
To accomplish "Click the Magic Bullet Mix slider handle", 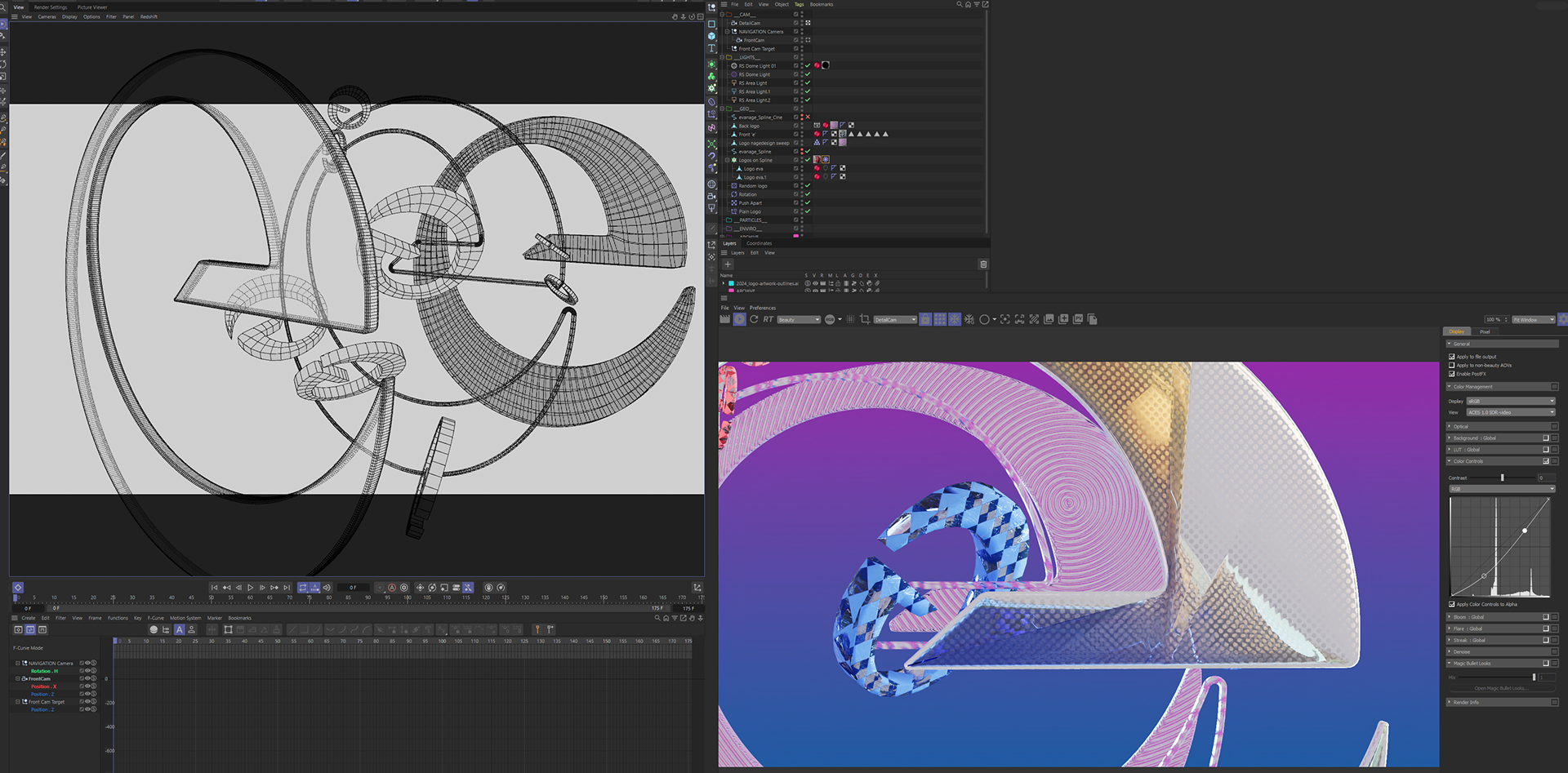I will click(x=1535, y=677).
